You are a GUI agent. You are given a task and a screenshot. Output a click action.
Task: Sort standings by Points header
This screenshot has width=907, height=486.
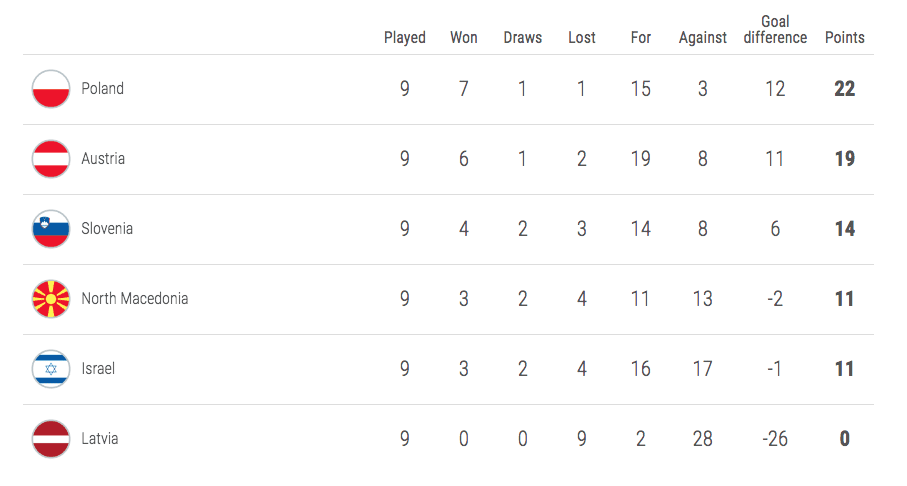pos(845,38)
